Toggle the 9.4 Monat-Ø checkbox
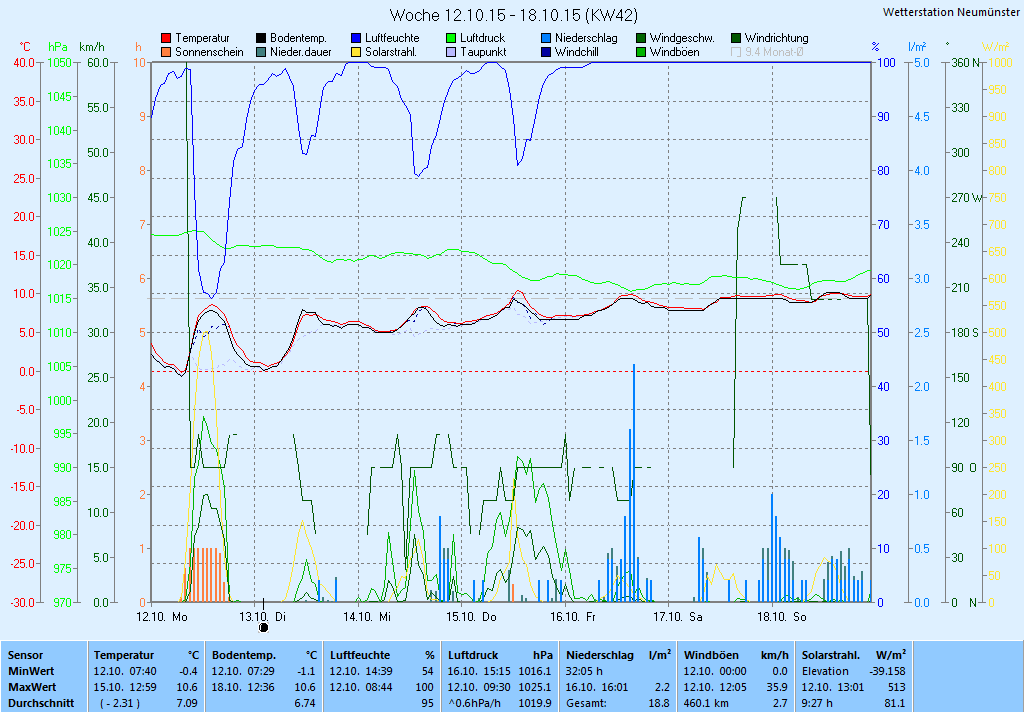Screen dimensions: 1024x712 pos(735,52)
